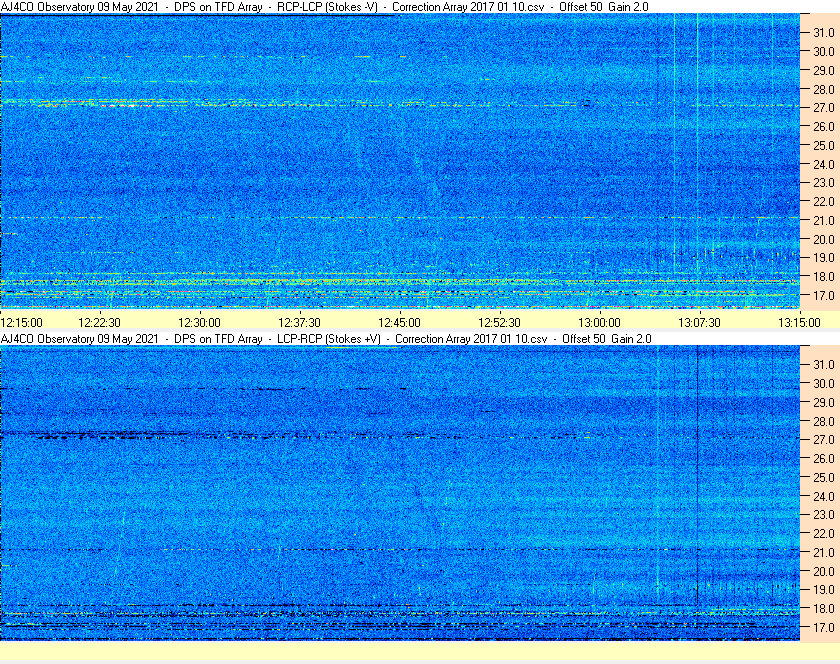Click the 31.0 frequency label on the RCP-LCP plot

[x=824, y=33]
